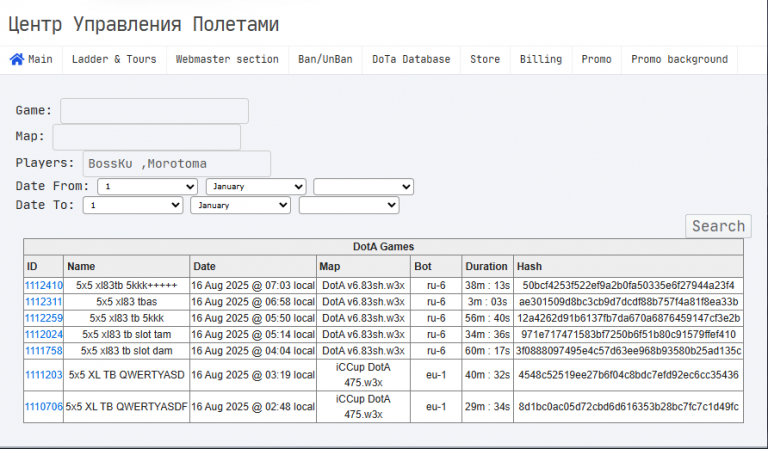Open game ID 1111758 link
The height and width of the screenshot is (449, 768).
(x=44, y=351)
